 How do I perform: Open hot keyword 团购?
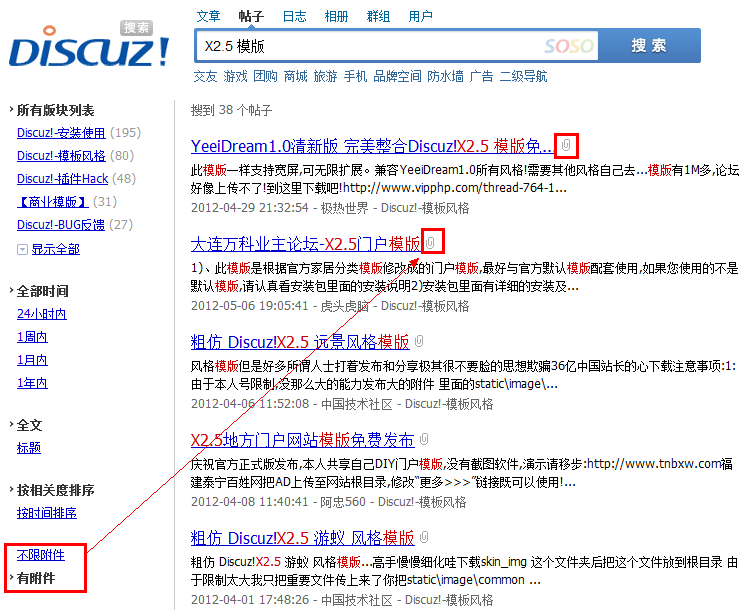(265, 76)
